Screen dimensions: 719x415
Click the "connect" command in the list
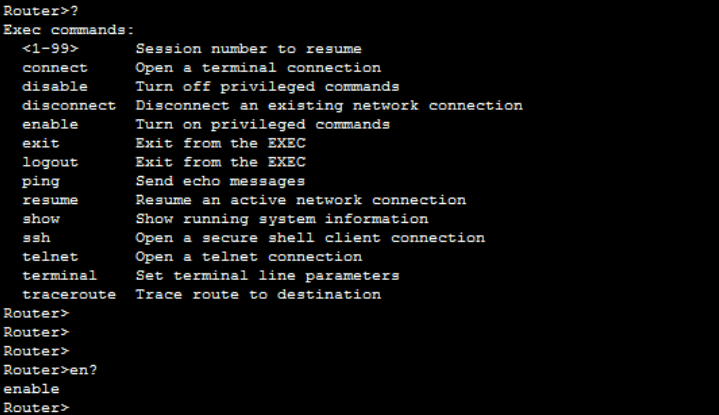click(55, 68)
